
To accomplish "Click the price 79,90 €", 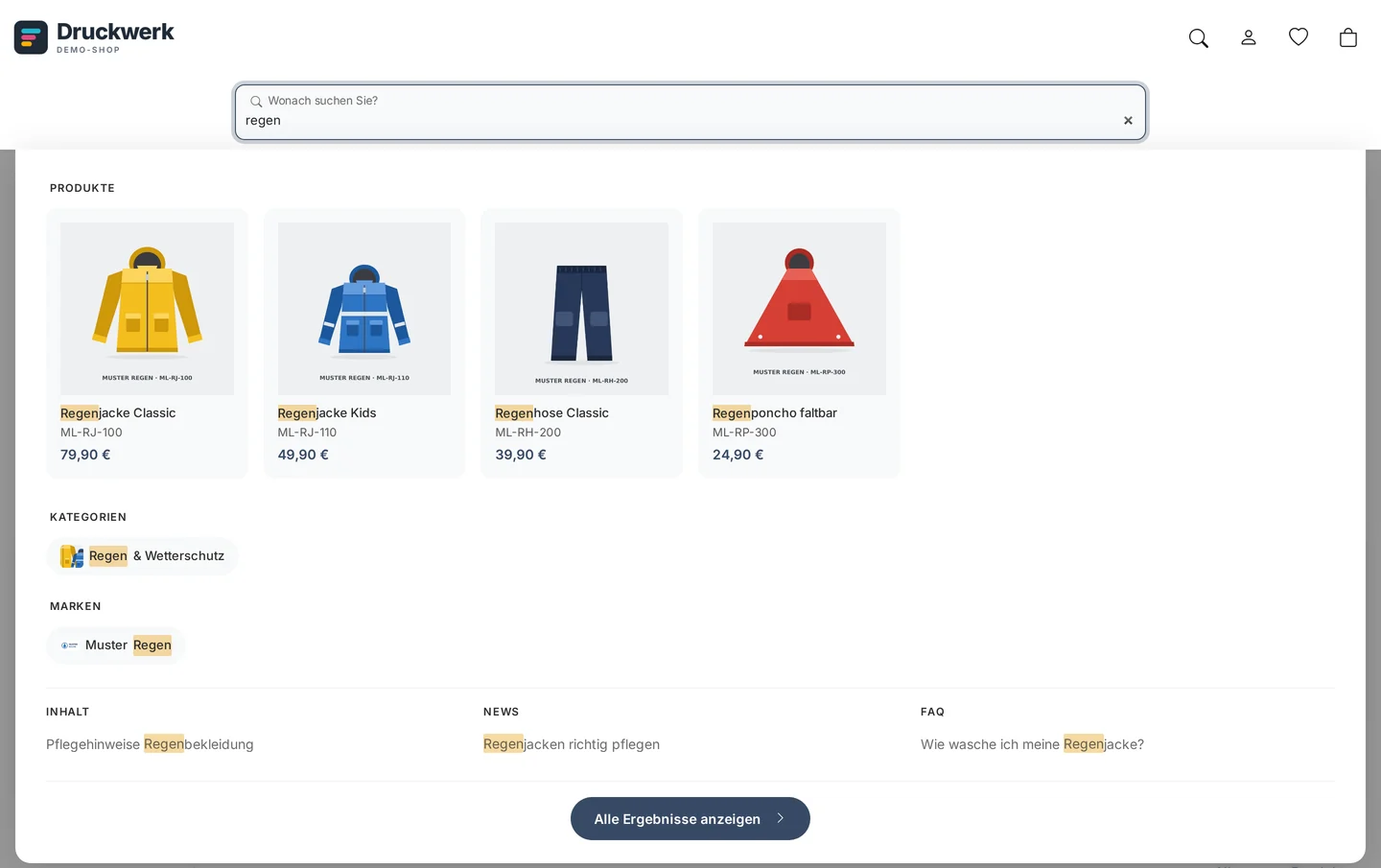I will (x=85, y=455).
